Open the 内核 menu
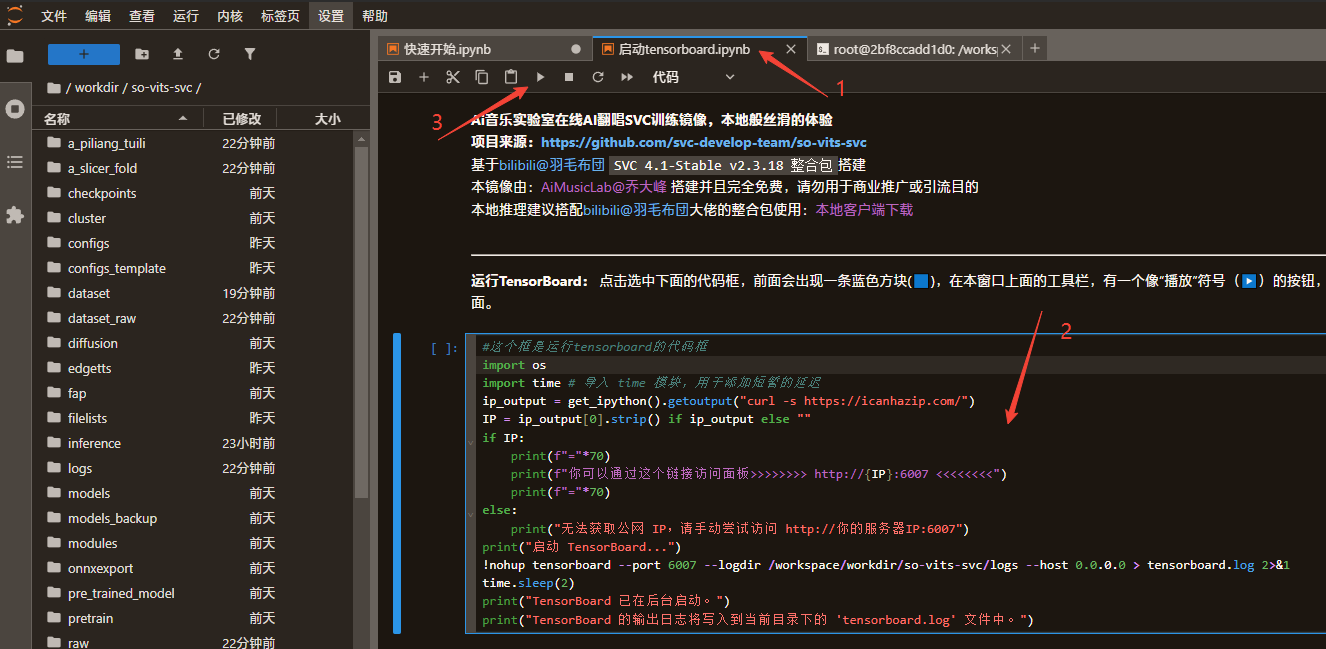This screenshot has width=1326, height=649. coord(230,16)
